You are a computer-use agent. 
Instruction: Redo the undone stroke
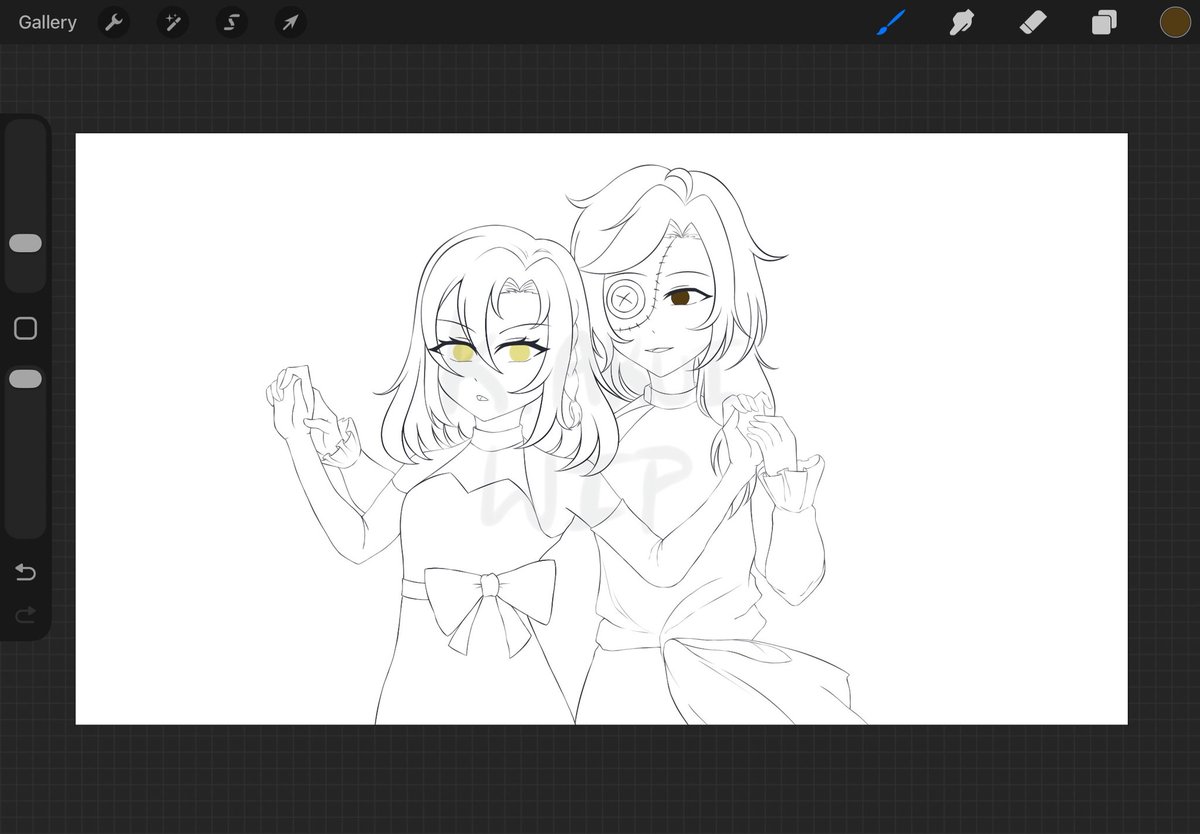coord(25,615)
